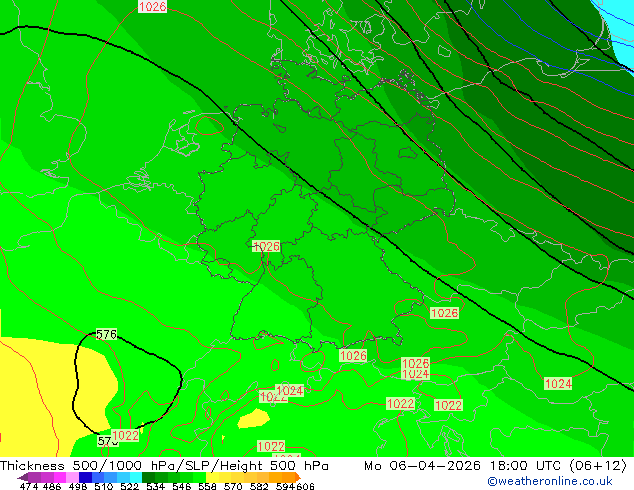
Task: Click the legend value 558
Action: pos(207,486)
